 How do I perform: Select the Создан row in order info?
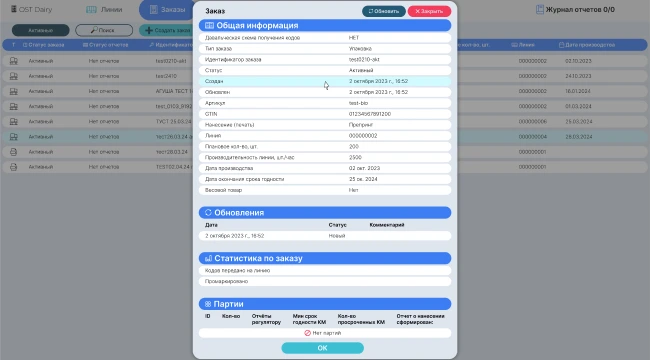point(325,81)
